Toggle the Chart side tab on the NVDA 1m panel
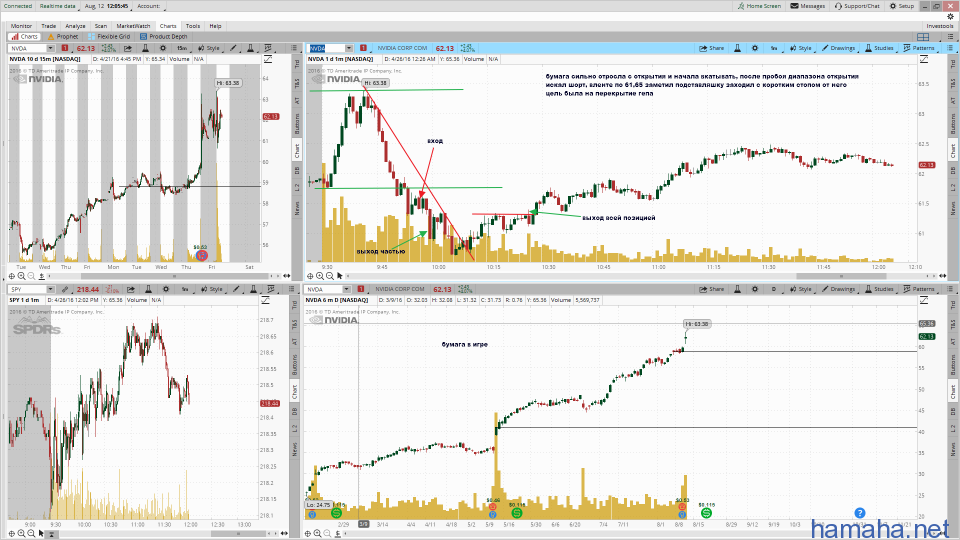 pyautogui.click(x=952, y=150)
